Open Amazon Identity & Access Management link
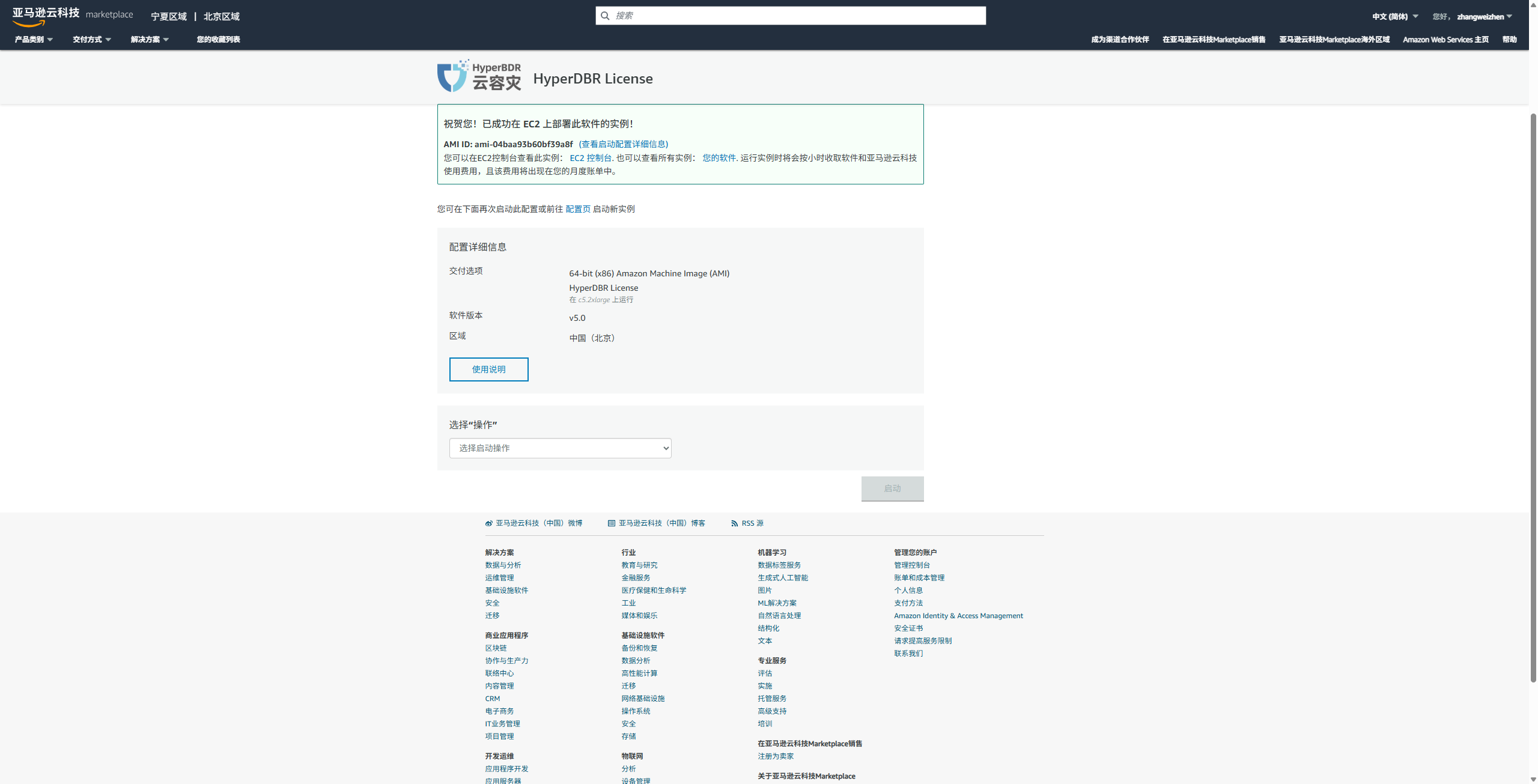The image size is (1538, 784). coord(958,616)
